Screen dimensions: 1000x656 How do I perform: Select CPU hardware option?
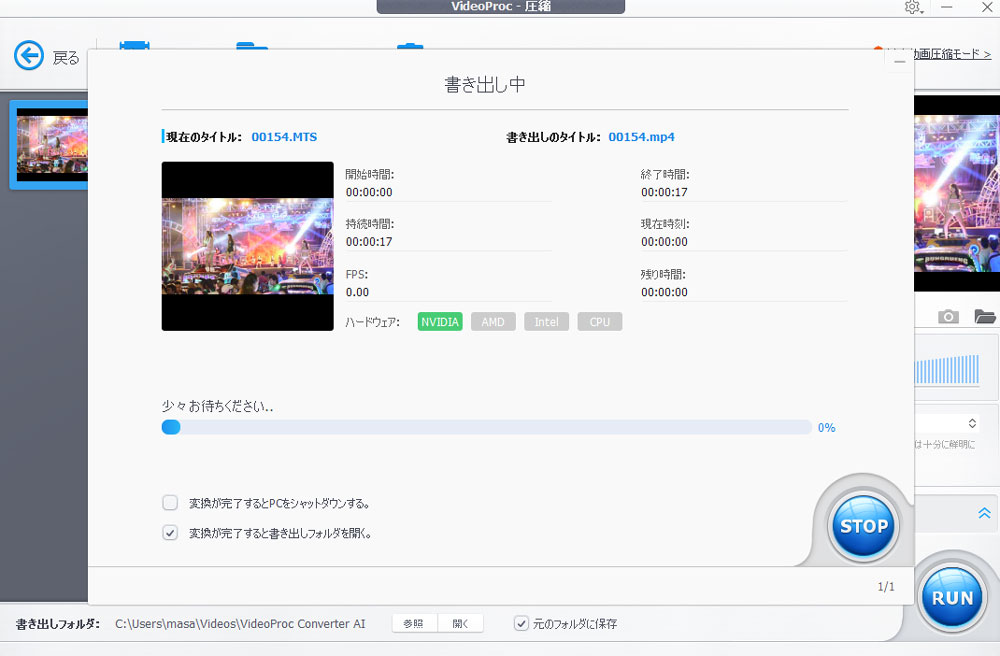(x=599, y=322)
